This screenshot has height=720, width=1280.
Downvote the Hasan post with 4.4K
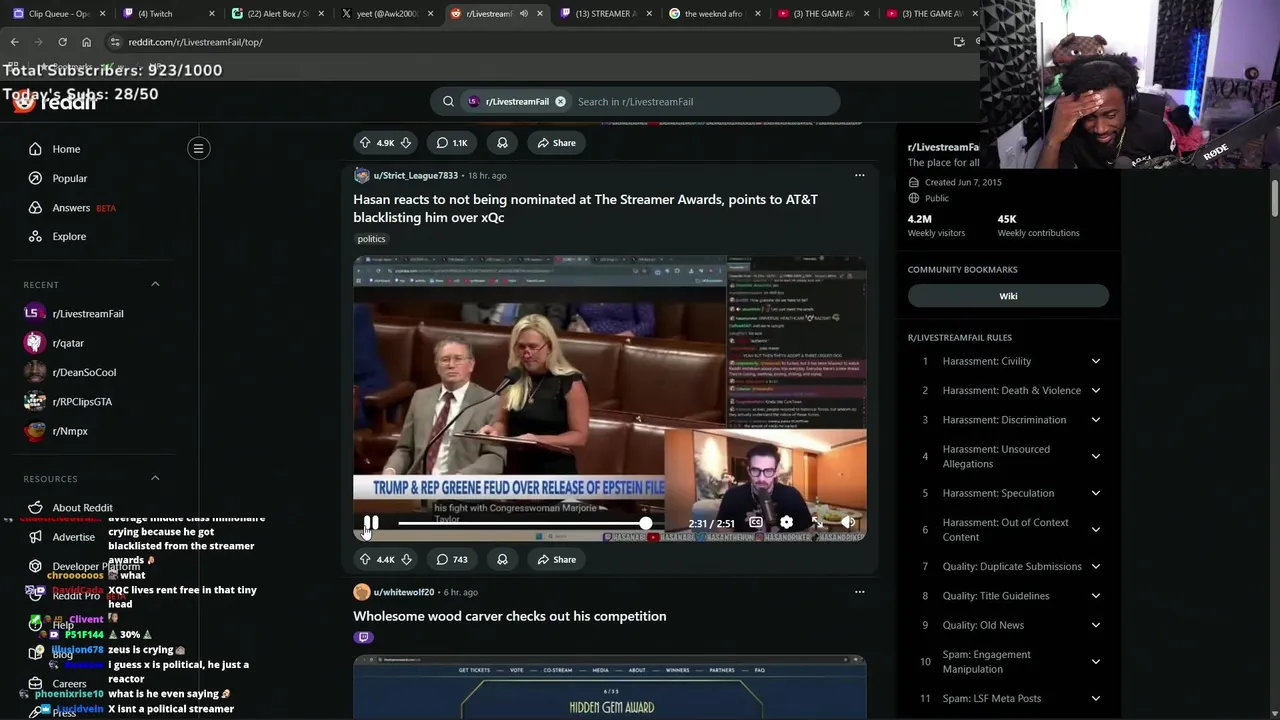coord(406,559)
